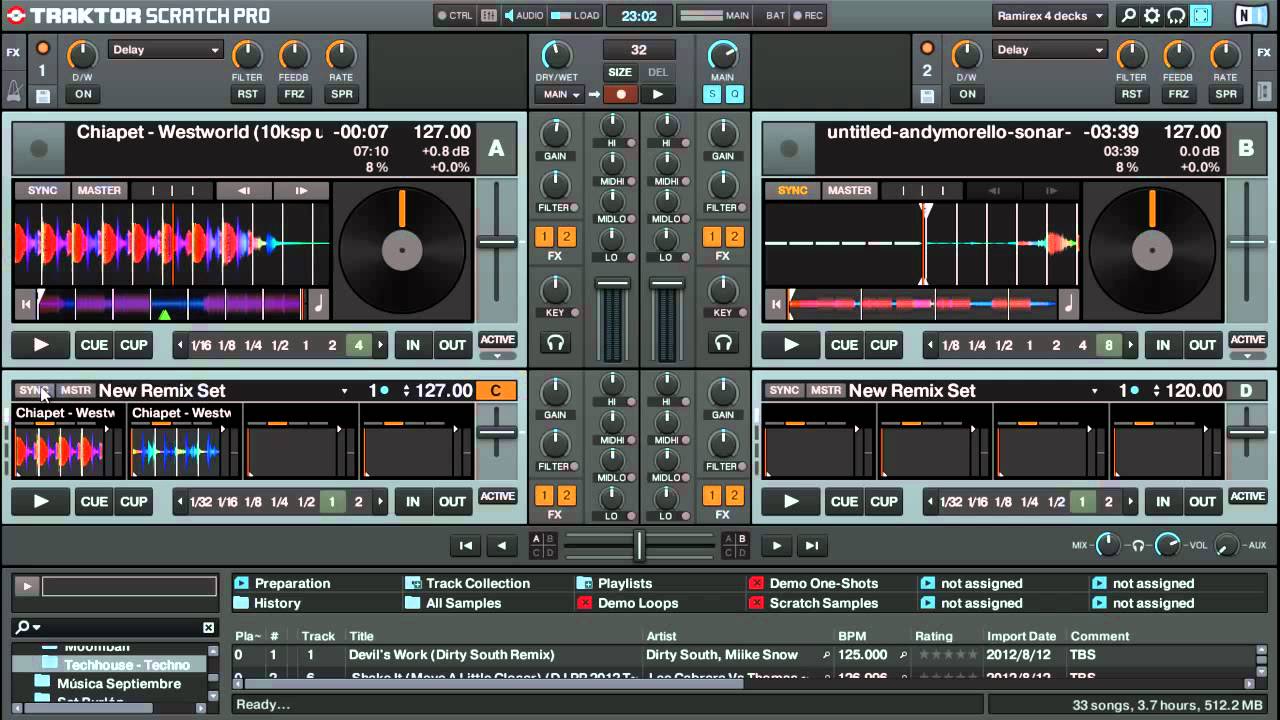Toggle loop ACTIVE button on Deck A

(497, 340)
